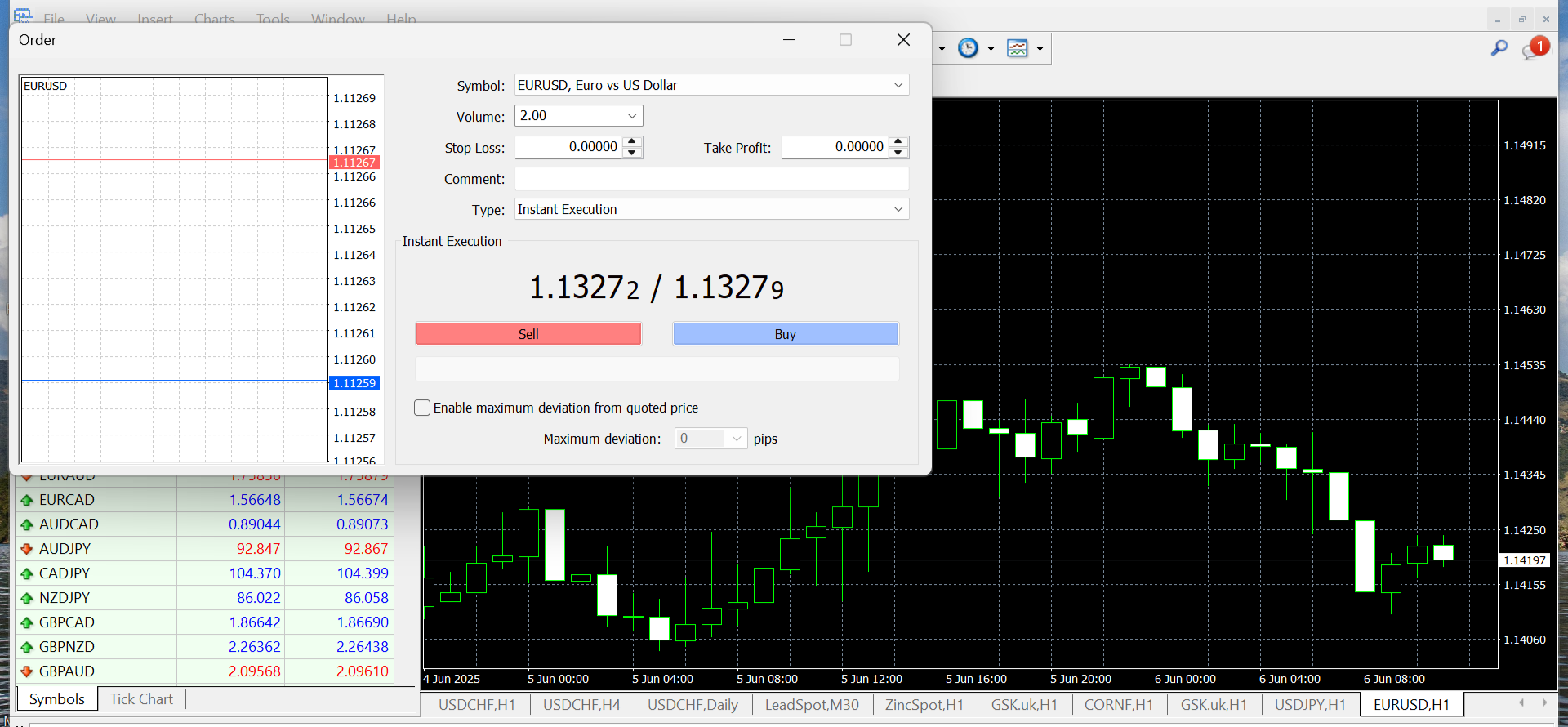Viewport: 1568px width, 727px height.
Task: Click the periodicity clock icon in toolbar
Action: click(x=968, y=48)
